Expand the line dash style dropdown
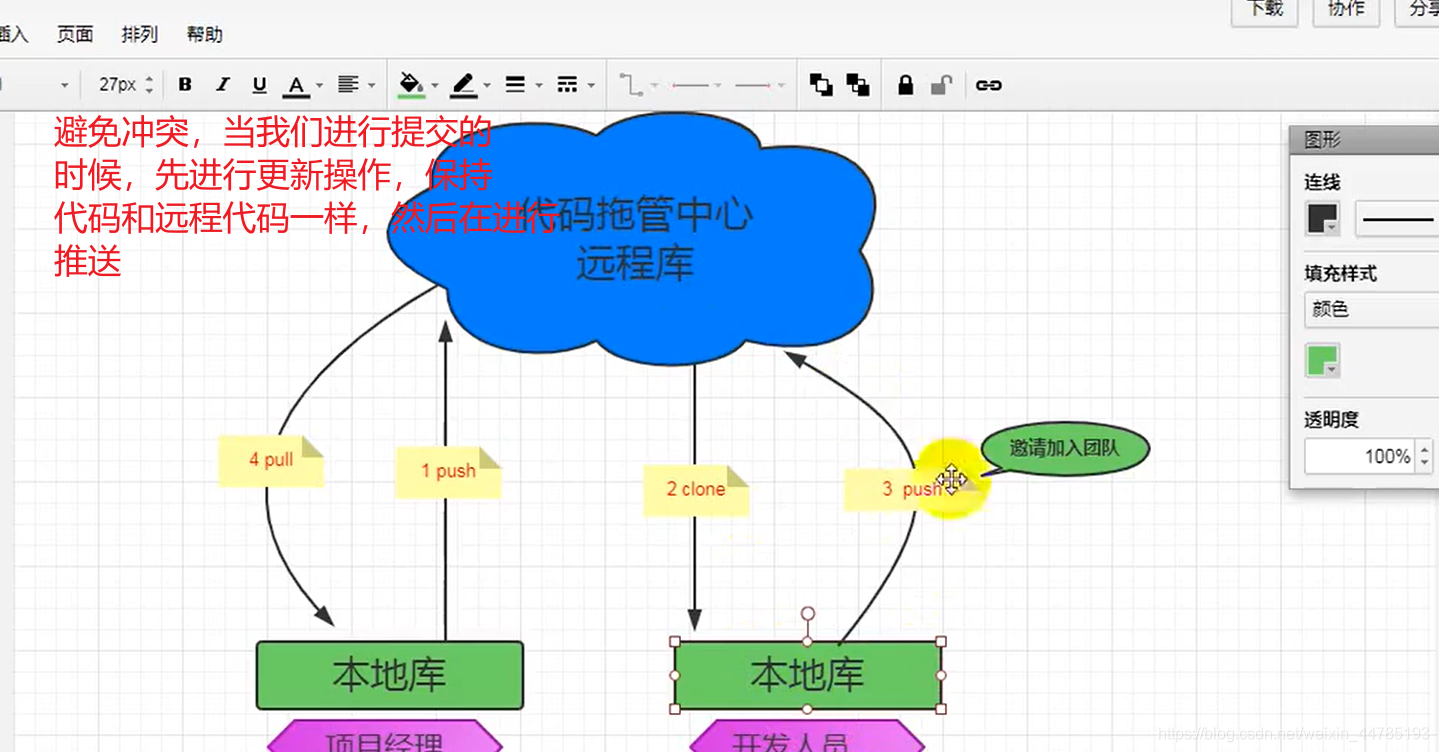Viewport: 1439px width, 752px height. (x=591, y=86)
